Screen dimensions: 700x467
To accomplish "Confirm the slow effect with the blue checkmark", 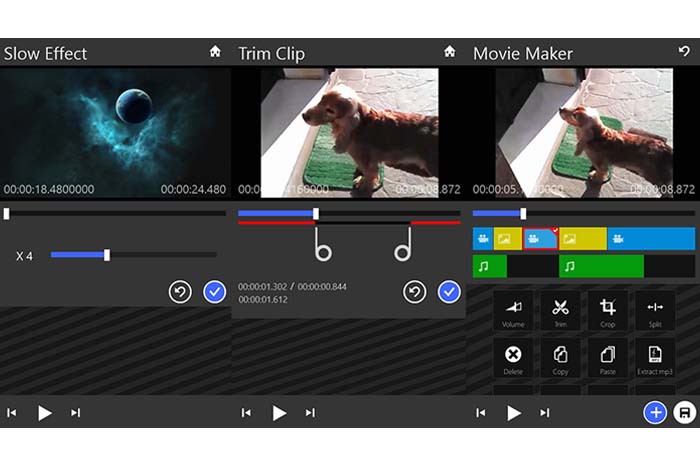I will click(214, 292).
